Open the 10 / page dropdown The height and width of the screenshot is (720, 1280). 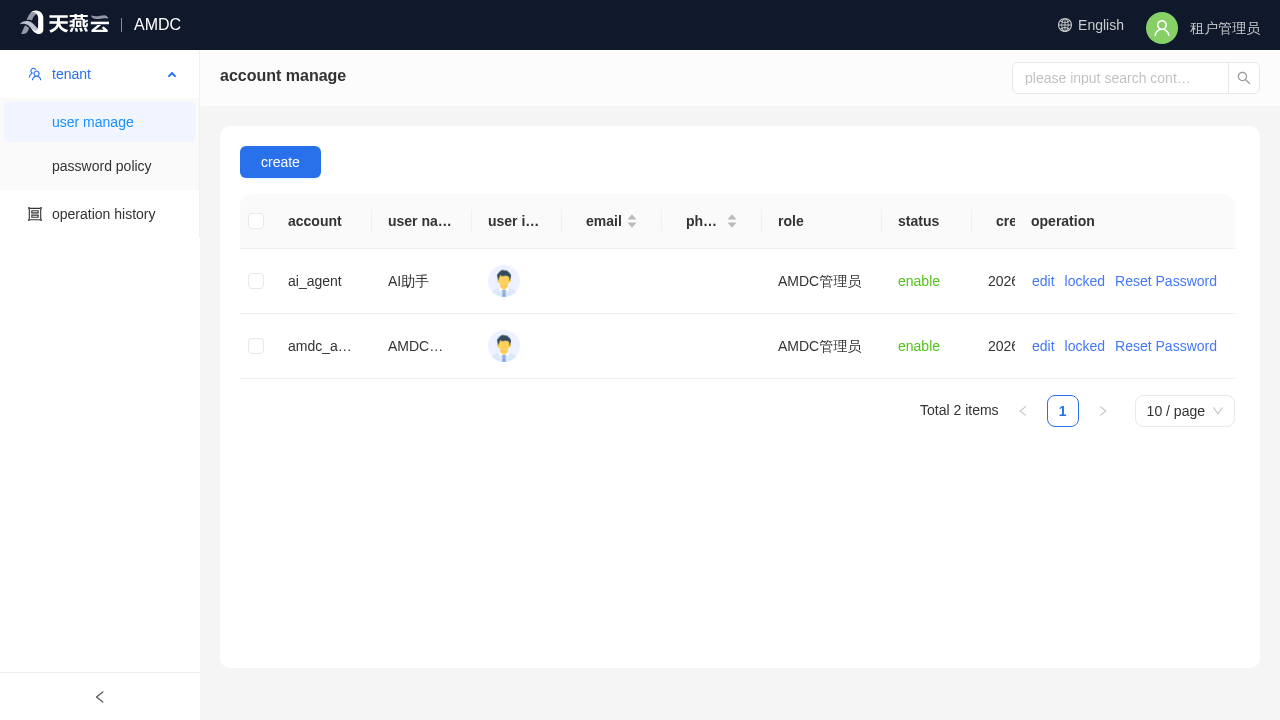[1185, 411]
